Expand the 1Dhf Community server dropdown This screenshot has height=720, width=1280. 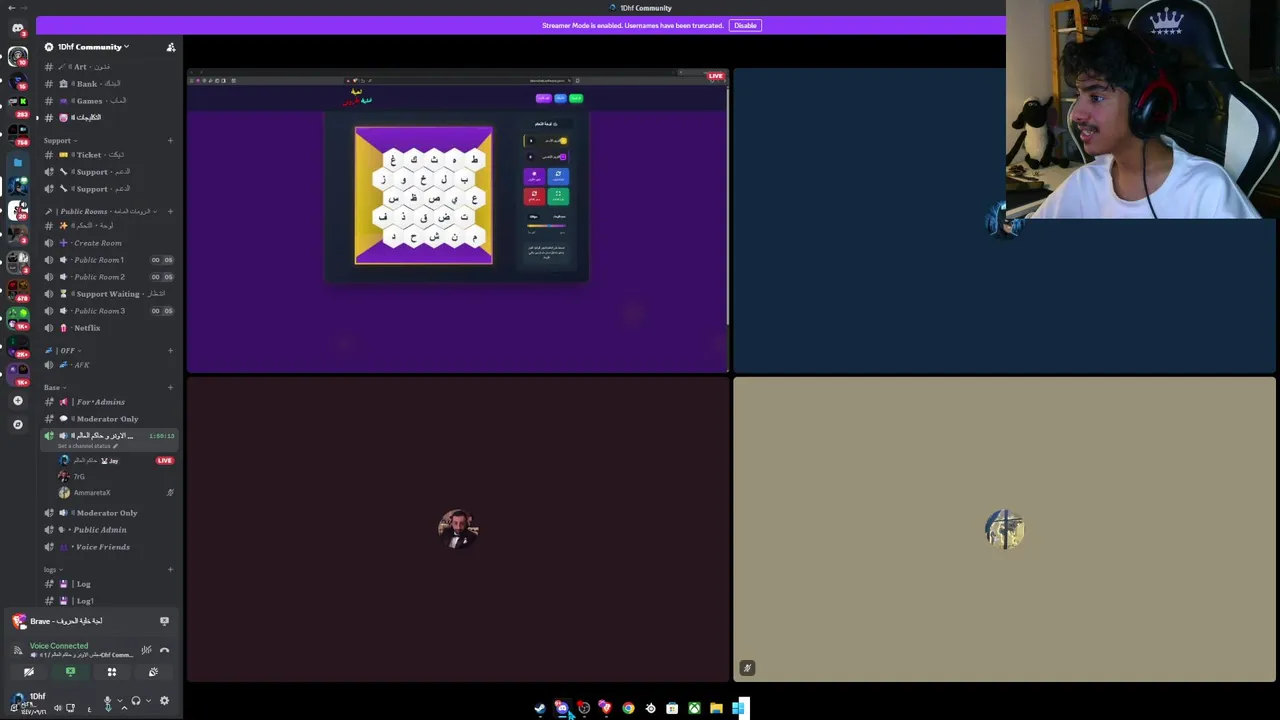coord(92,47)
